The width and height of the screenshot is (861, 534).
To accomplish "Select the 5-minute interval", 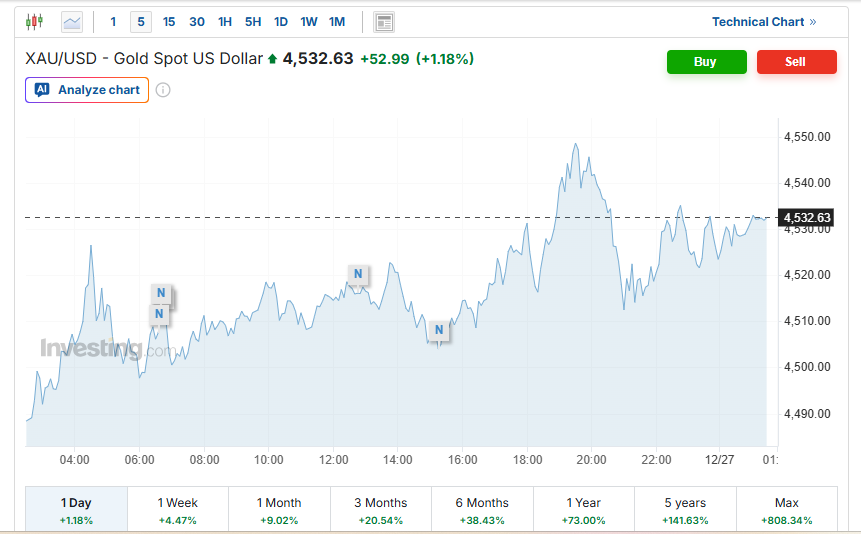I will 141,22.
